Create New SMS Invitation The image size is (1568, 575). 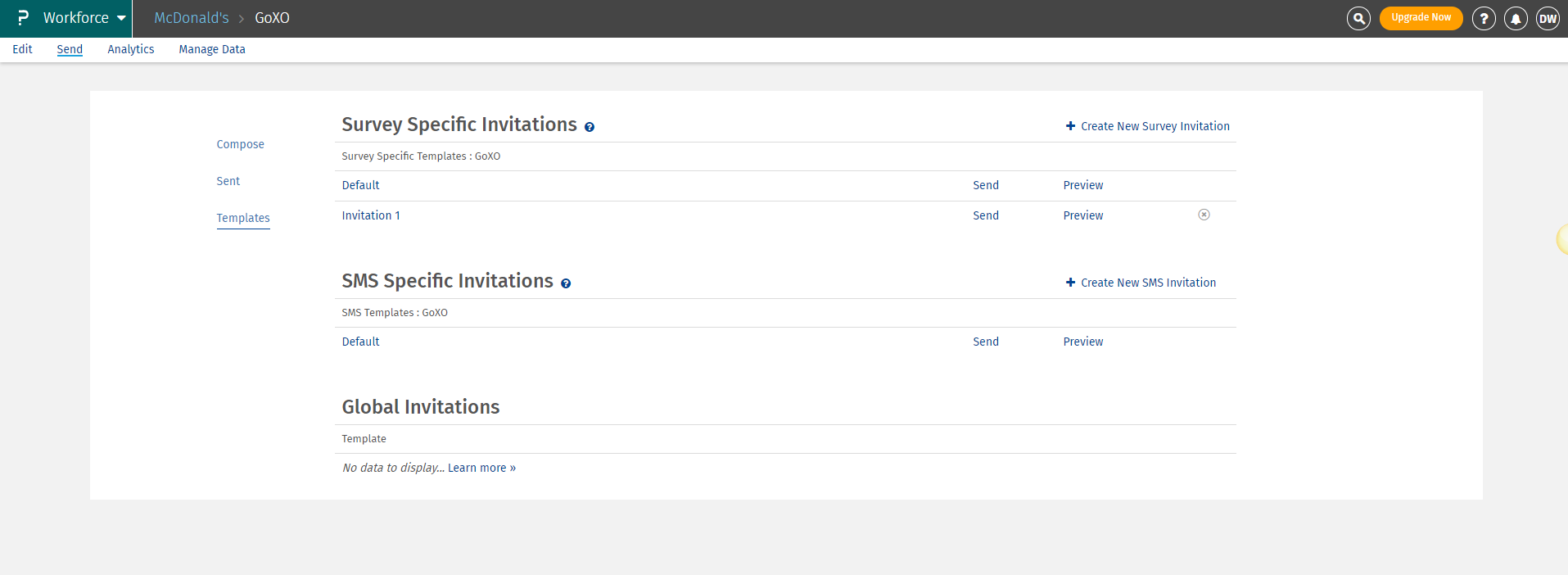pyautogui.click(x=1147, y=283)
